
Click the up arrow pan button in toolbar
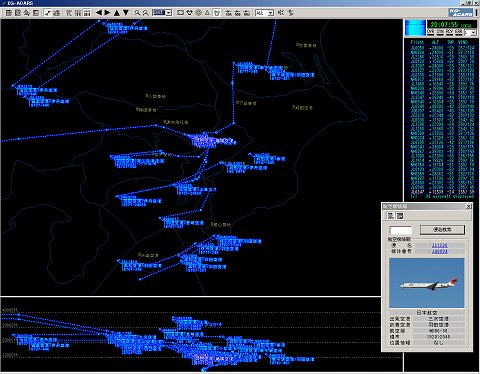[117, 13]
